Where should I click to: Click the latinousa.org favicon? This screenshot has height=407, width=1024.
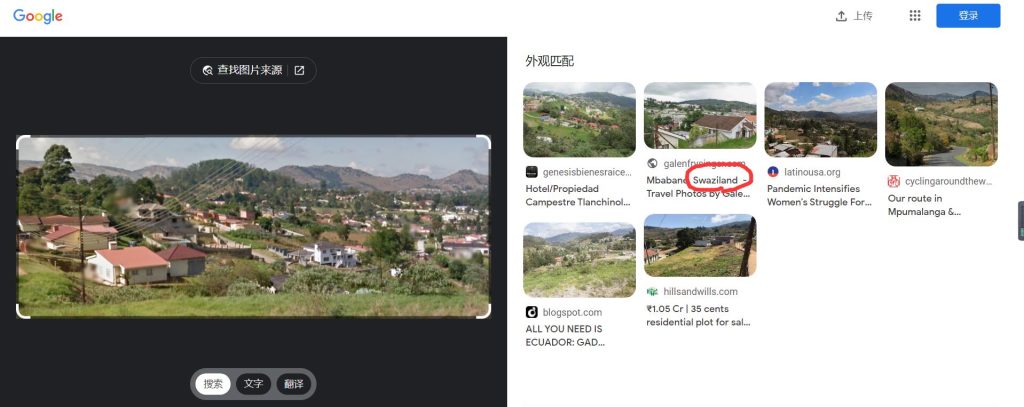773,172
